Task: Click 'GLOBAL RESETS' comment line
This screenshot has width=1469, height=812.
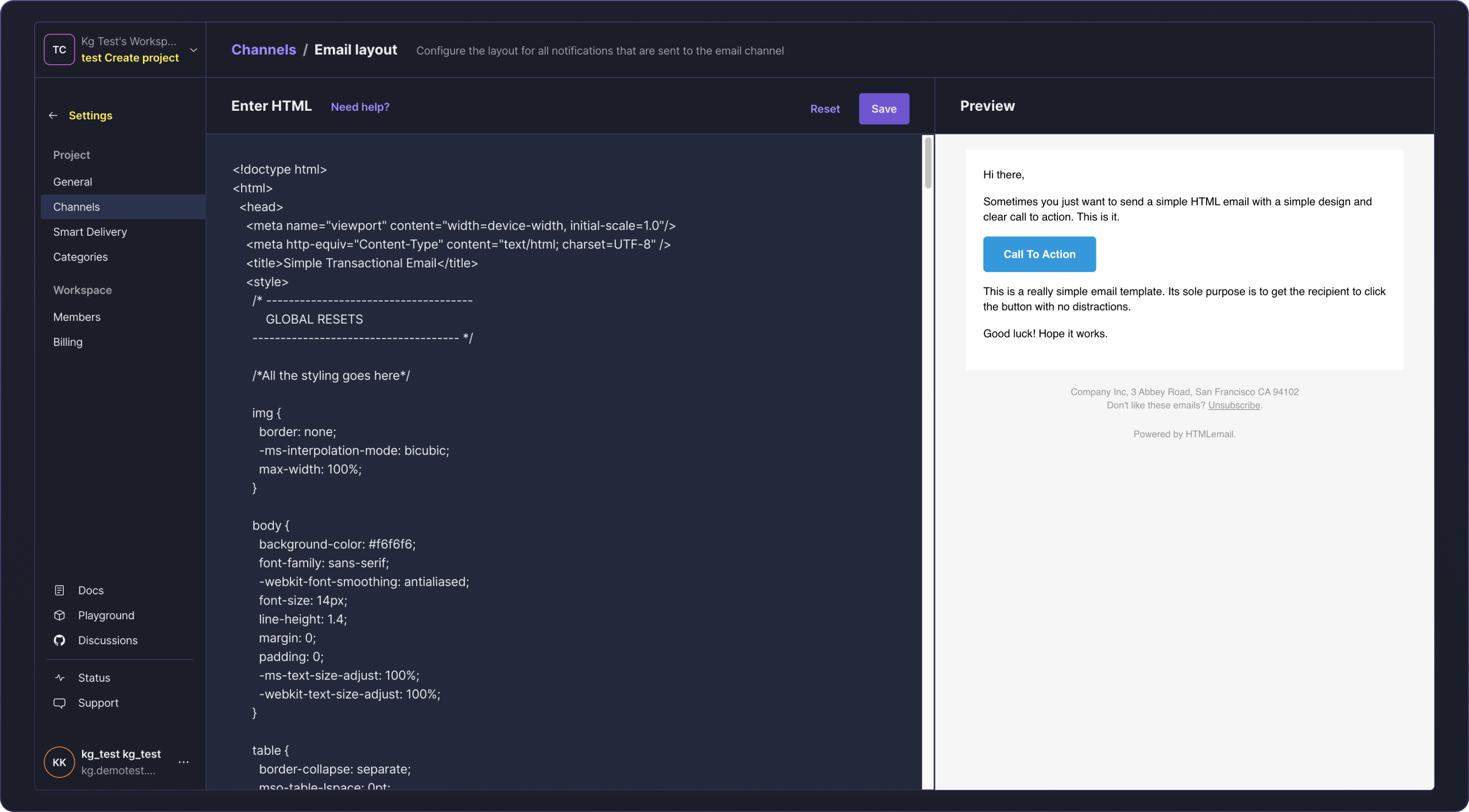Action: tap(314, 319)
